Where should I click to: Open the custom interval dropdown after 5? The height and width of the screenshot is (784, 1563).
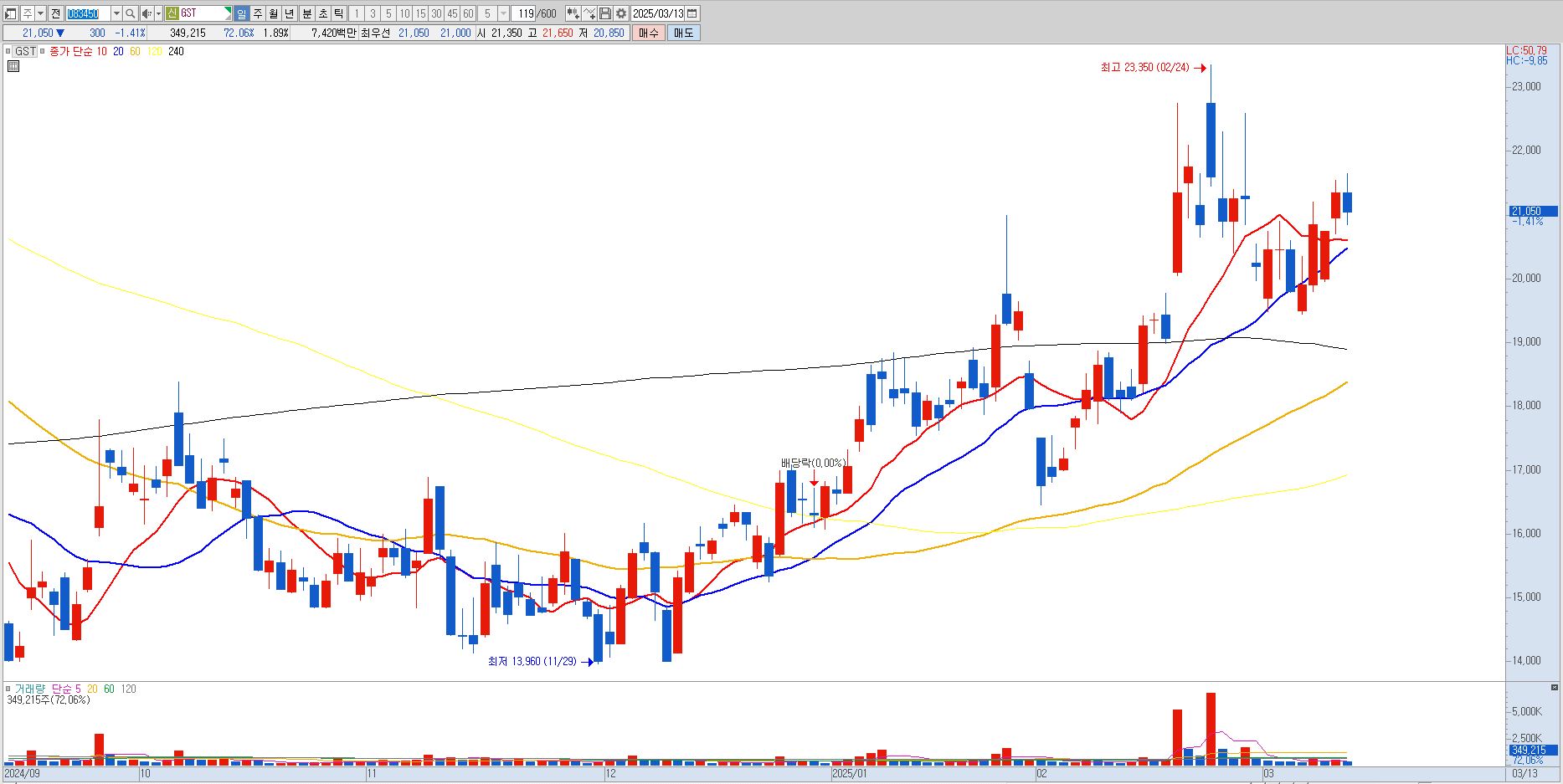pos(503,13)
